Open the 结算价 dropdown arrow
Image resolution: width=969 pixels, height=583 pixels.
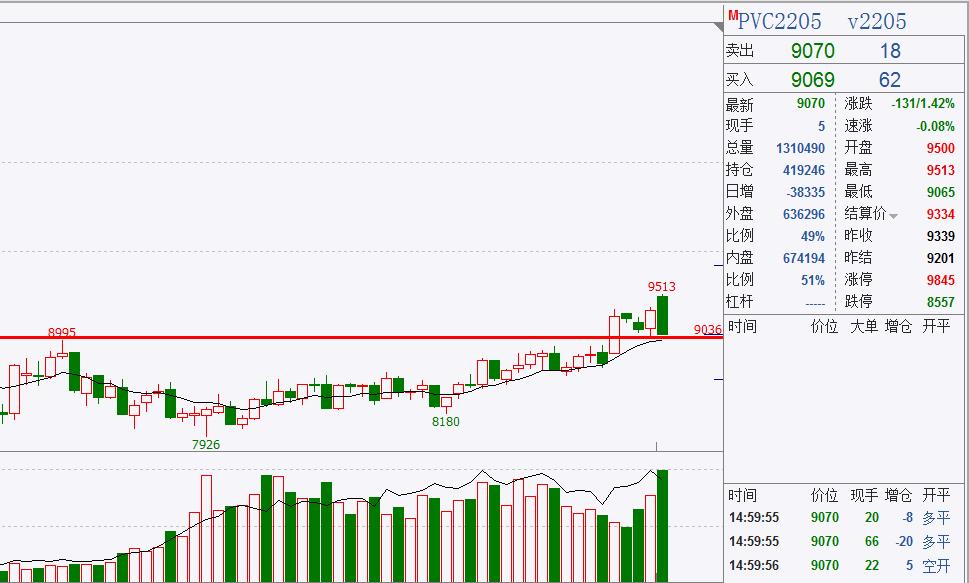(893, 216)
